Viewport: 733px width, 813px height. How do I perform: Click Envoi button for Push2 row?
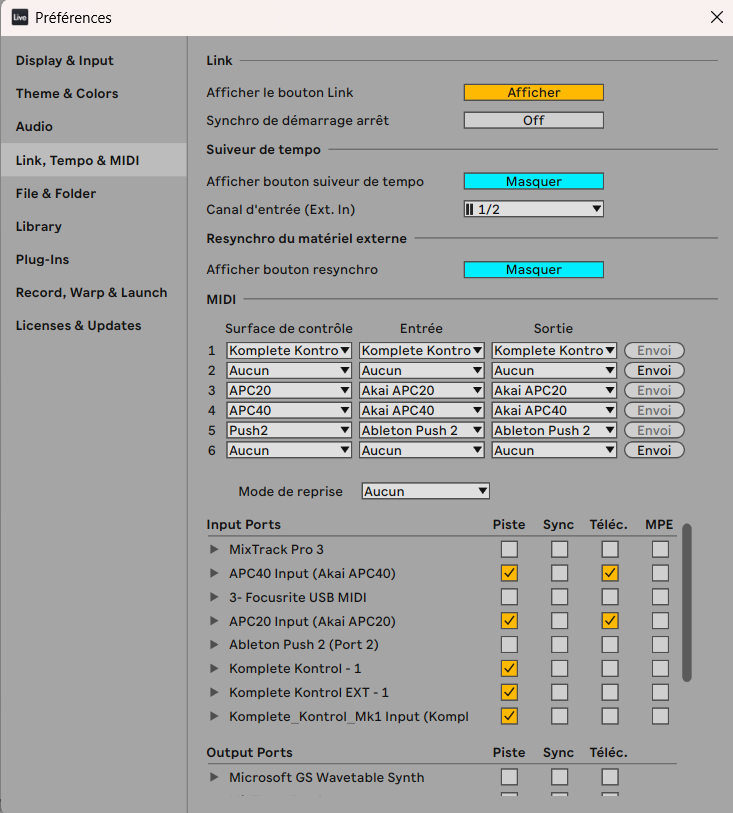coord(654,430)
